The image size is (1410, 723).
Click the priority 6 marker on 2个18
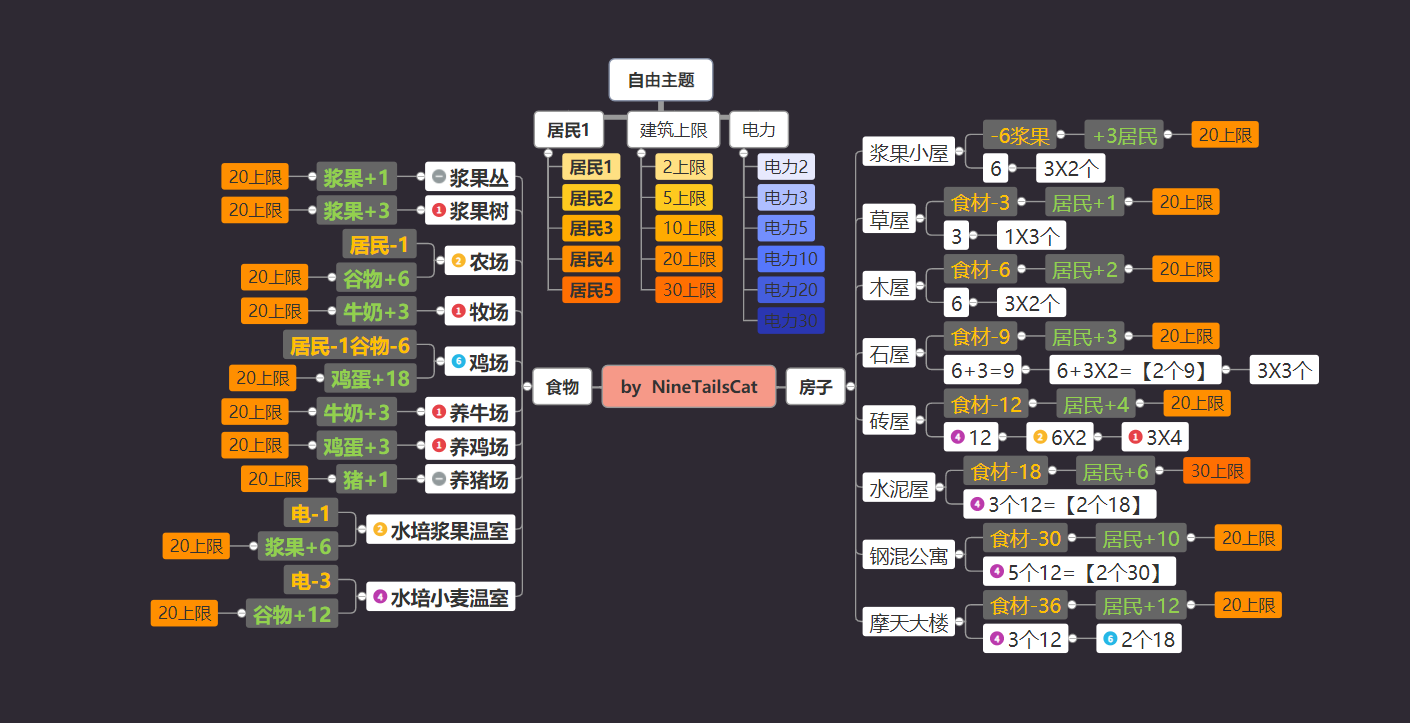coord(1110,639)
